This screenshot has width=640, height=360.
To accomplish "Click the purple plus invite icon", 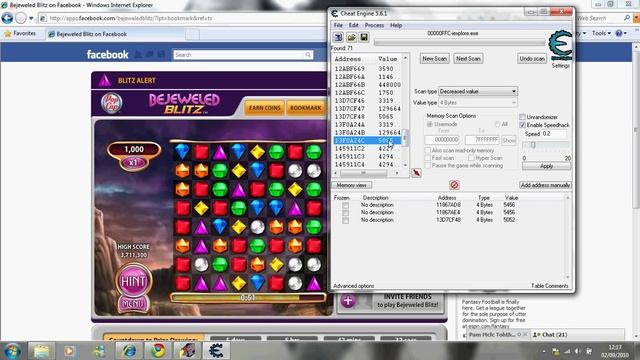I will (x=348, y=301).
